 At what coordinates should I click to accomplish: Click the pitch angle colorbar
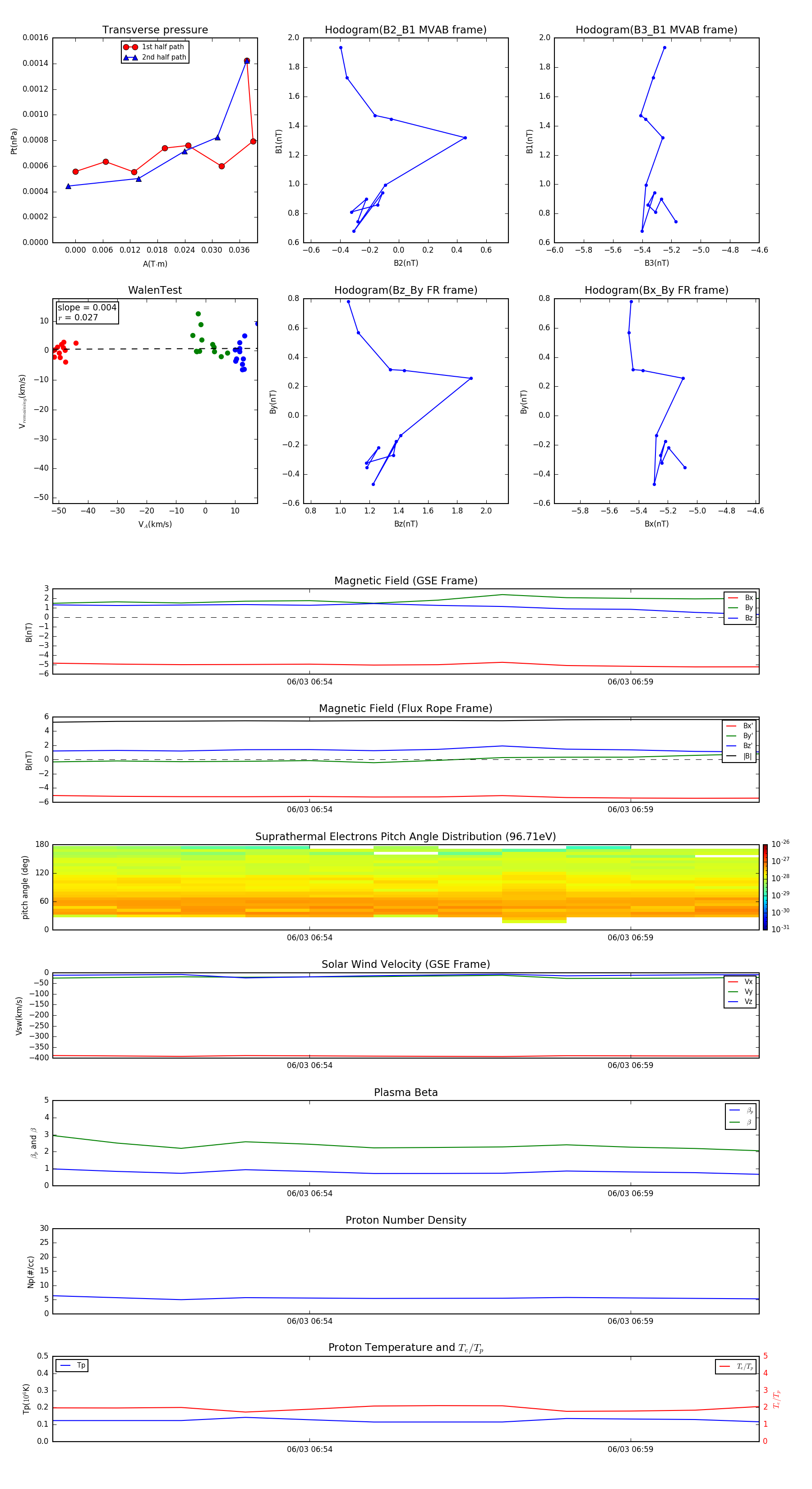pos(765,887)
